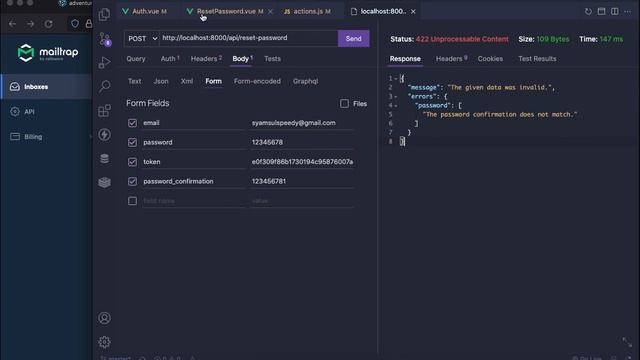Open the Test Results tab
The height and width of the screenshot is (360, 640).
tap(537, 59)
